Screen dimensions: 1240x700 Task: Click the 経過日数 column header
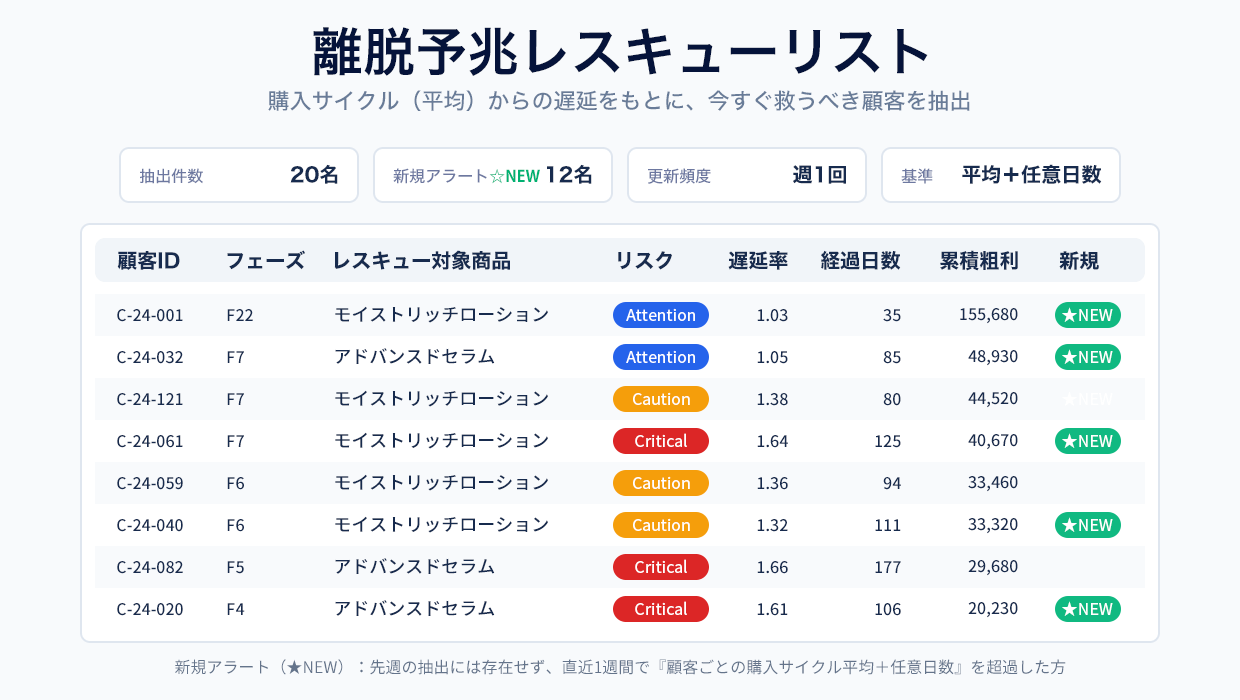pos(860,261)
